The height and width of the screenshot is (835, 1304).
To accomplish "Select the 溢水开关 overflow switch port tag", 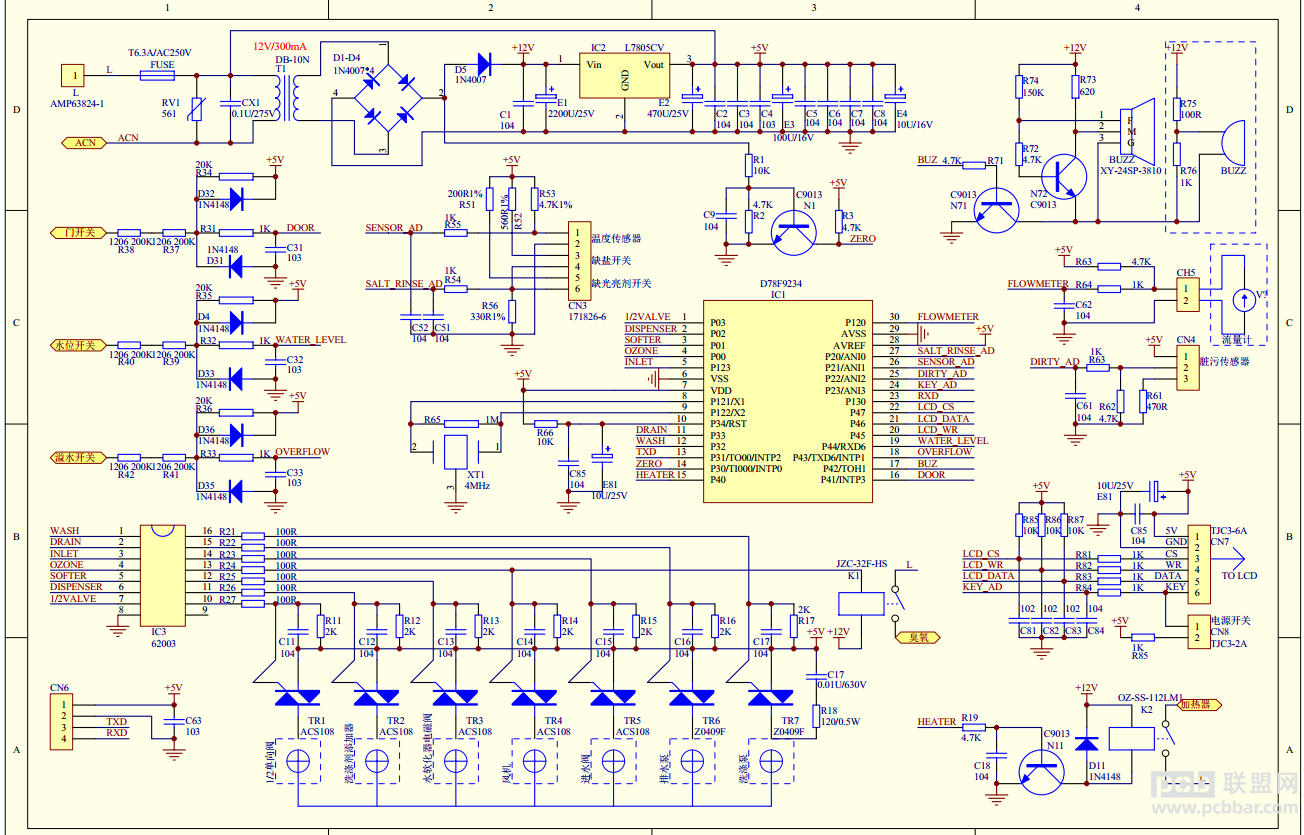I will coord(78,457).
